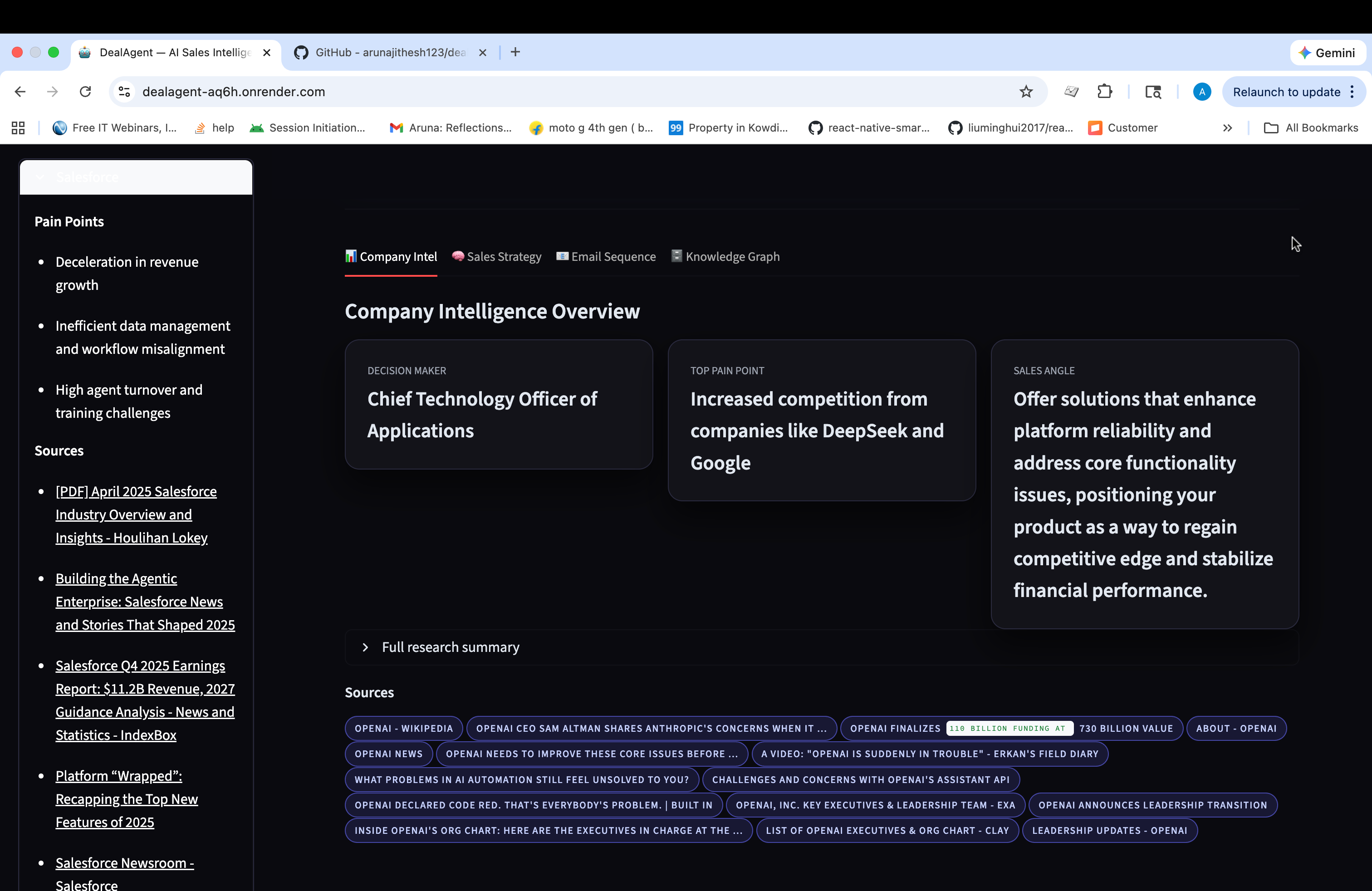Click the Google profile avatar icon
The image size is (1372, 891).
(x=1201, y=92)
